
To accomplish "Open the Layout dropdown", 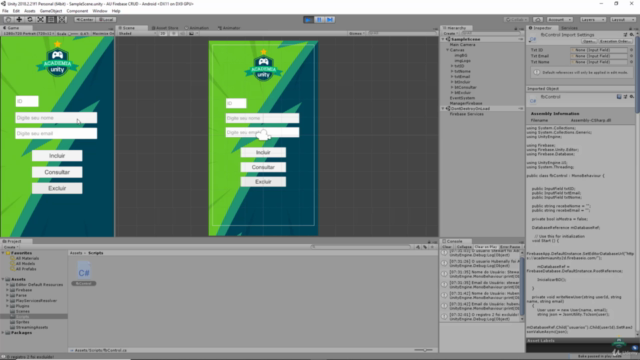I will tap(622, 20).
